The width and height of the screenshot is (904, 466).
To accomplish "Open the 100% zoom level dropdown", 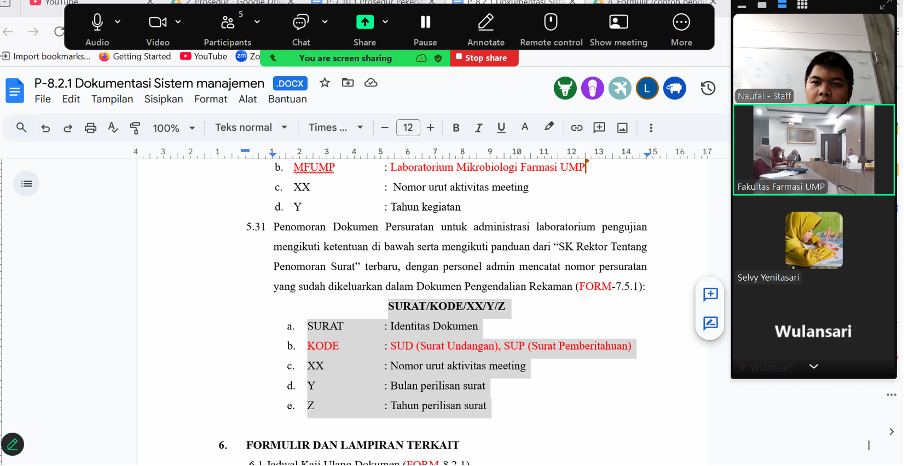I will (x=173, y=128).
